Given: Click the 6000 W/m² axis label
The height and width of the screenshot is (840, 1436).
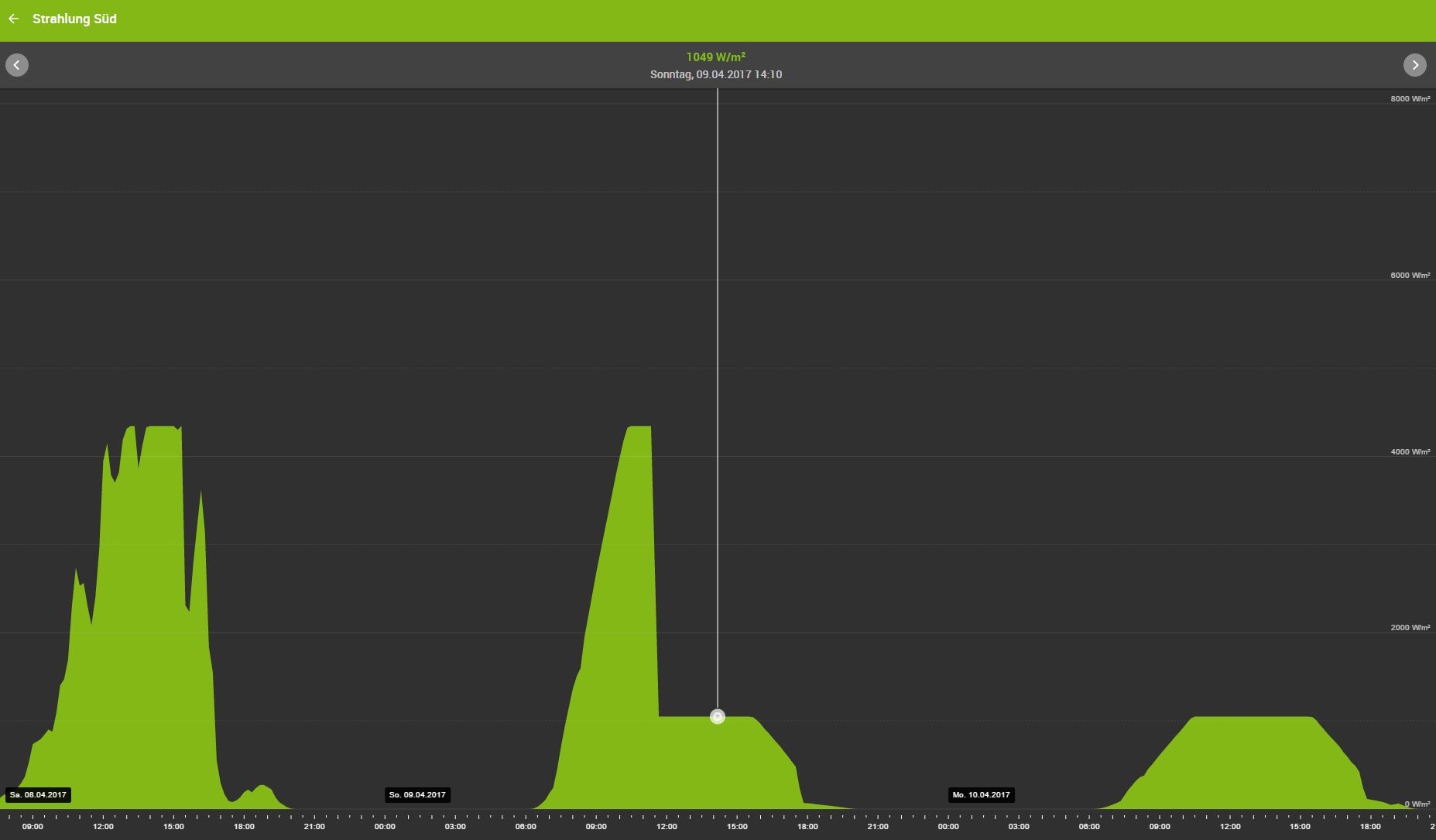Looking at the screenshot, I should (1410, 275).
